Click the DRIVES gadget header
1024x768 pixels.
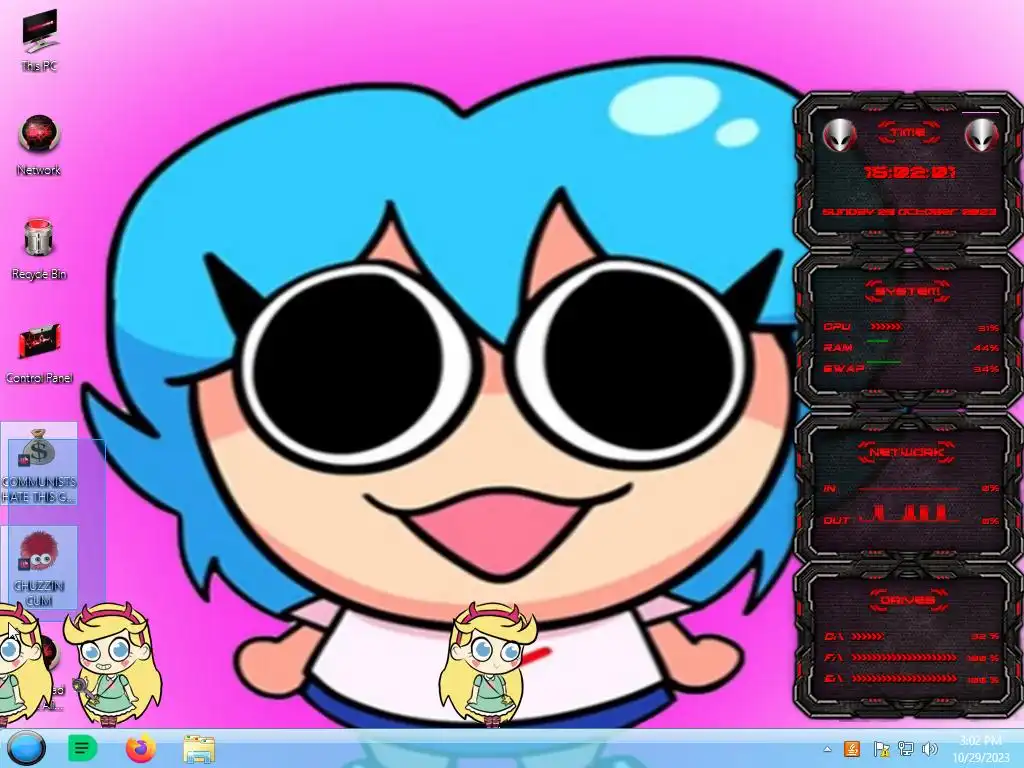pyautogui.click(x=907, y=600)
